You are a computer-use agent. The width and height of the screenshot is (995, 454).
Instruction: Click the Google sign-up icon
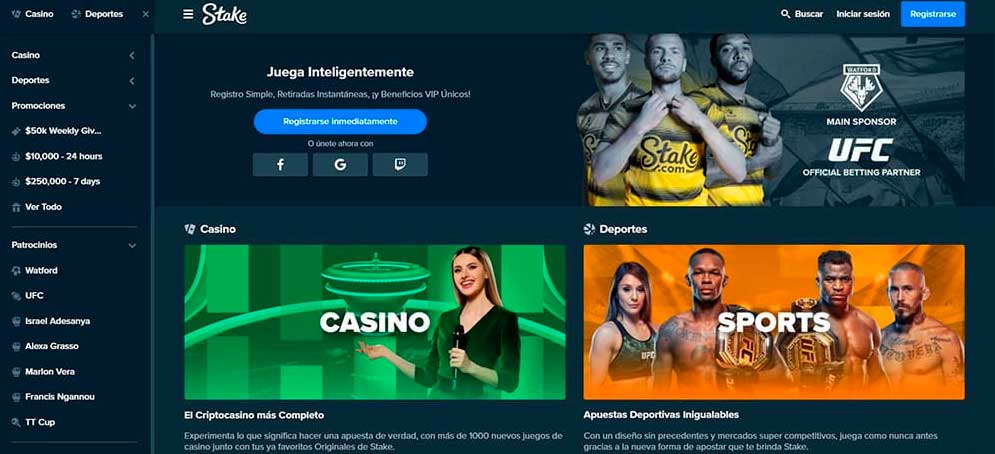pyautogui.click(x=340, y=164)
